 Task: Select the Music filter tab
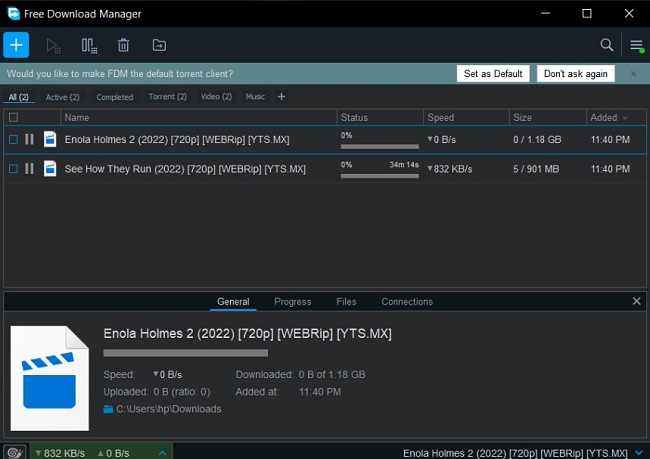255,97
